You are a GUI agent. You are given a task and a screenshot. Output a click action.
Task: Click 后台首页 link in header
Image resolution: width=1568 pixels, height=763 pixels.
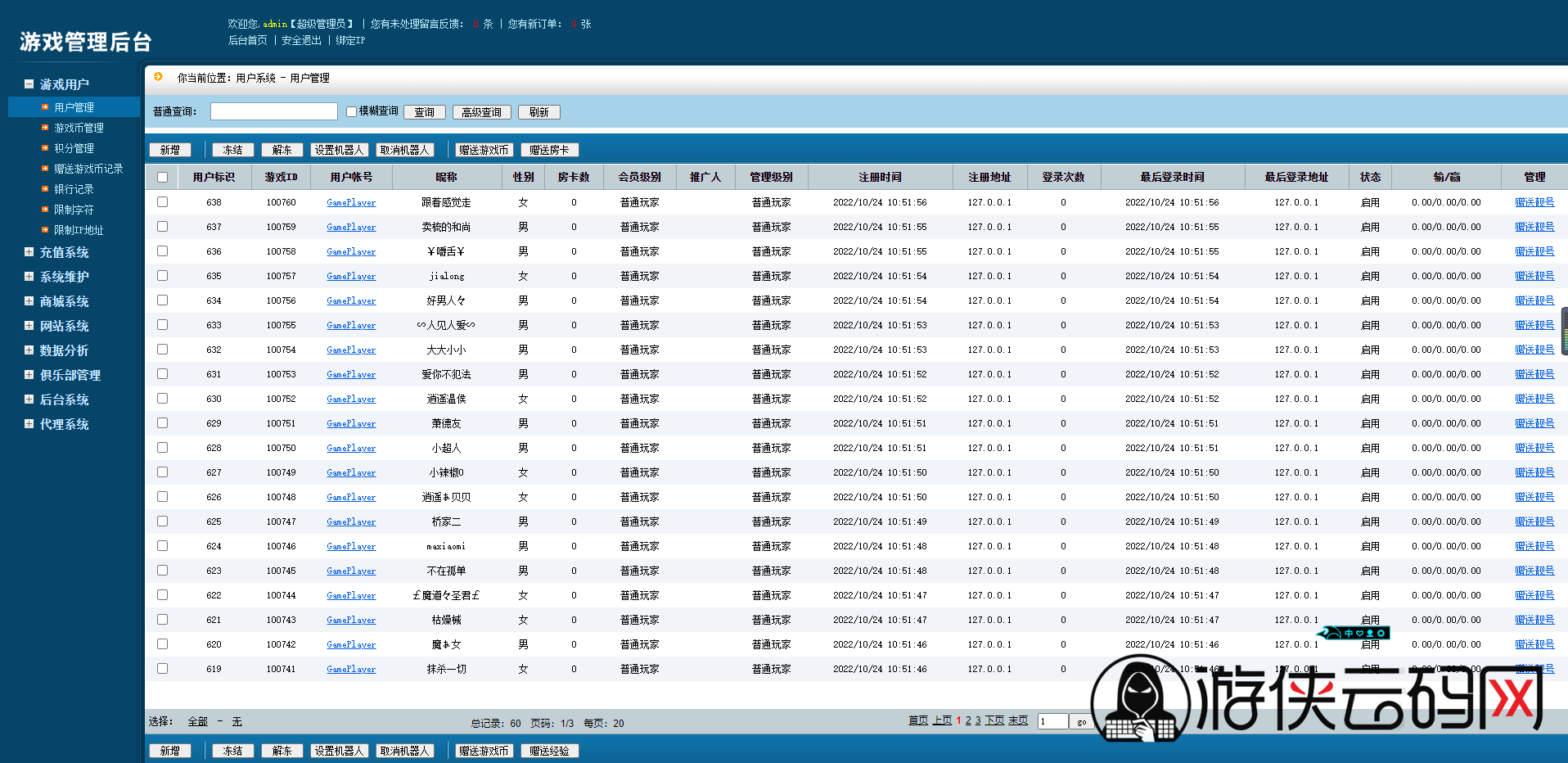[247, 40]
